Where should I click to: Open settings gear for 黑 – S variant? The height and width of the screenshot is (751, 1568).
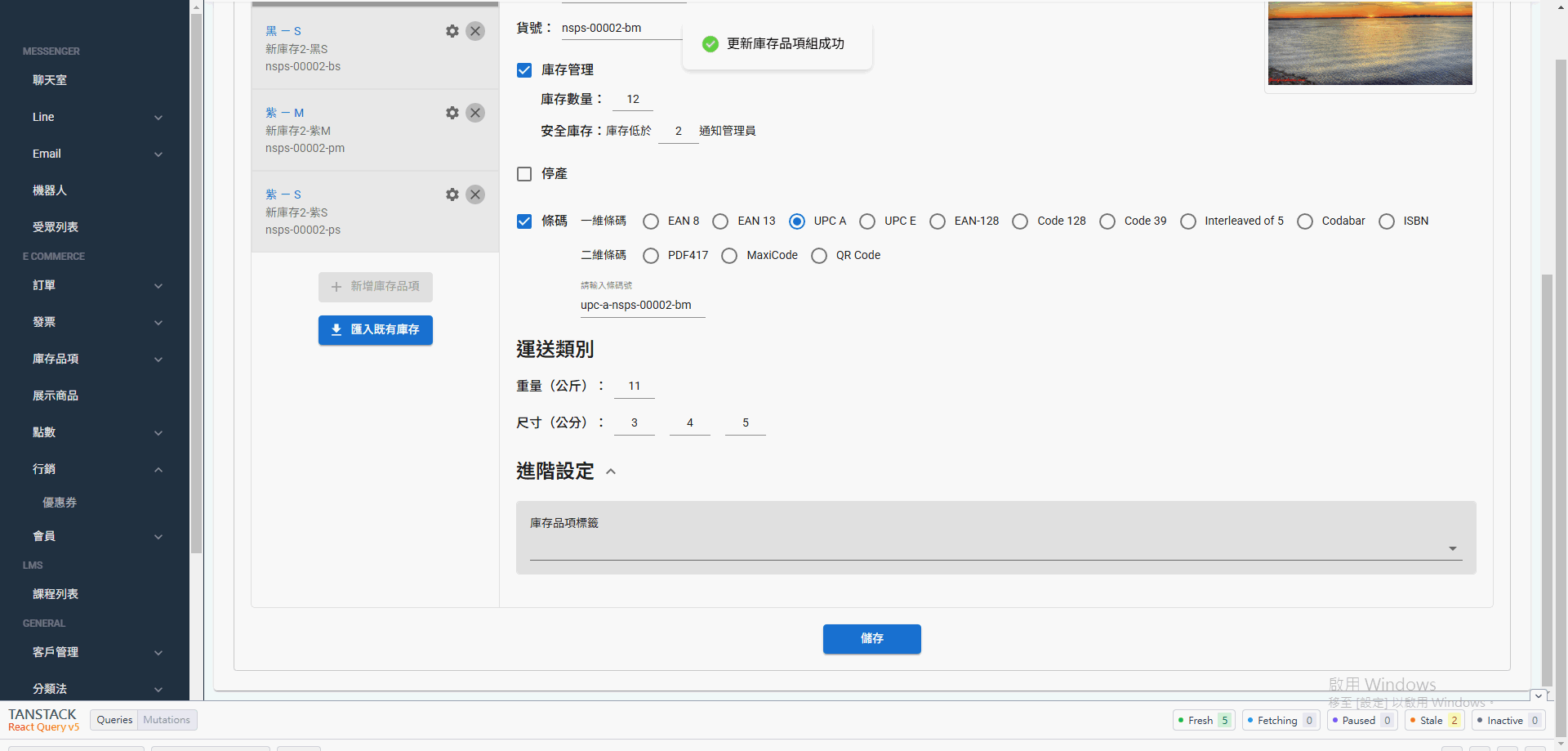coord(452,31)
